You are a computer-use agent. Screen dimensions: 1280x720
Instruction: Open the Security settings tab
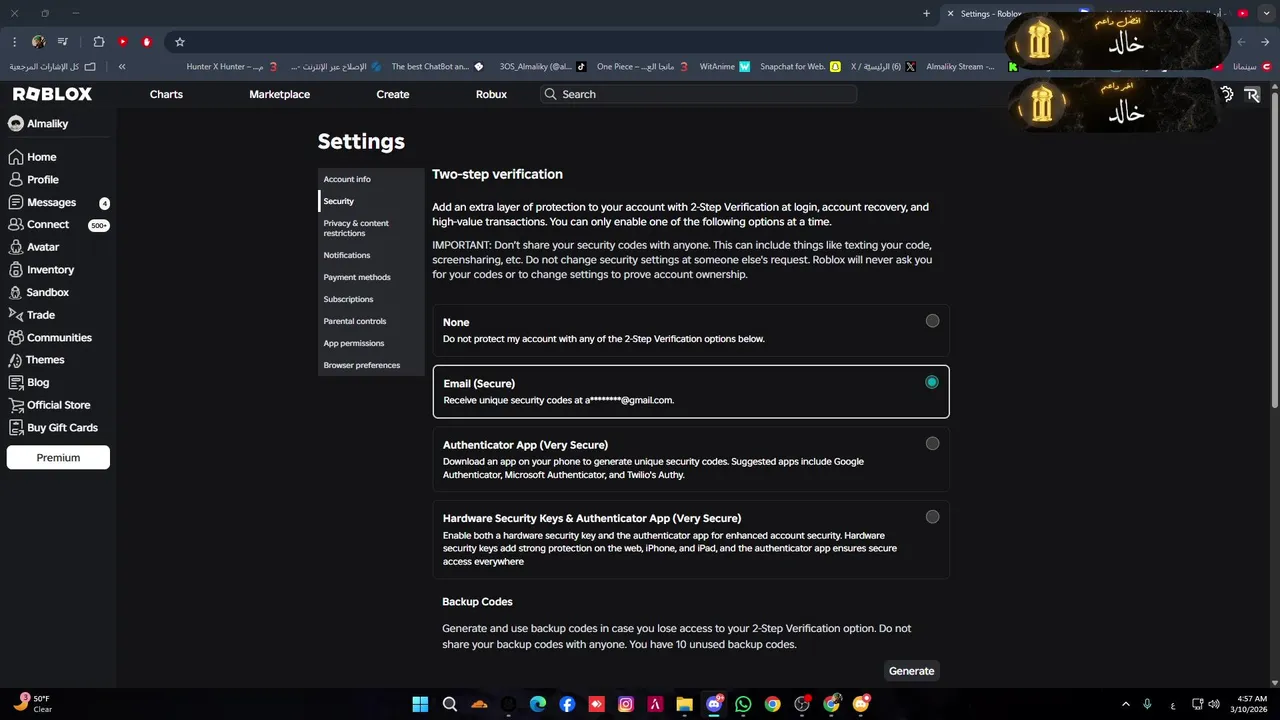(371, 201)
